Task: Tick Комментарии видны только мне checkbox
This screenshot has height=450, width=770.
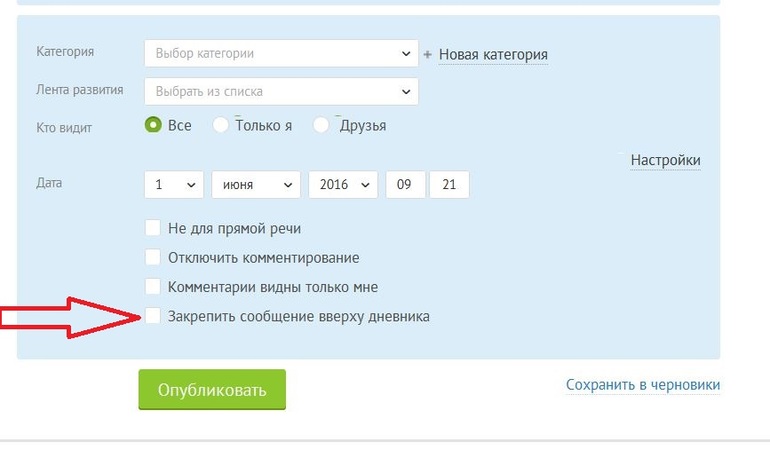Action: tap(153, 286)
